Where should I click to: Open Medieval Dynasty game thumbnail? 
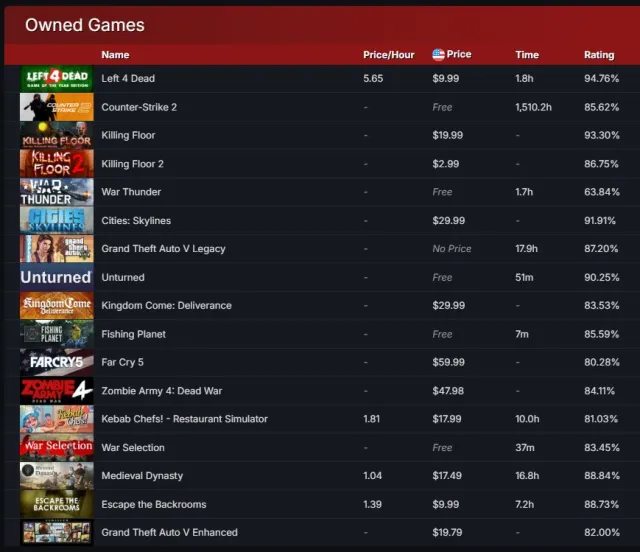[57, 476]
